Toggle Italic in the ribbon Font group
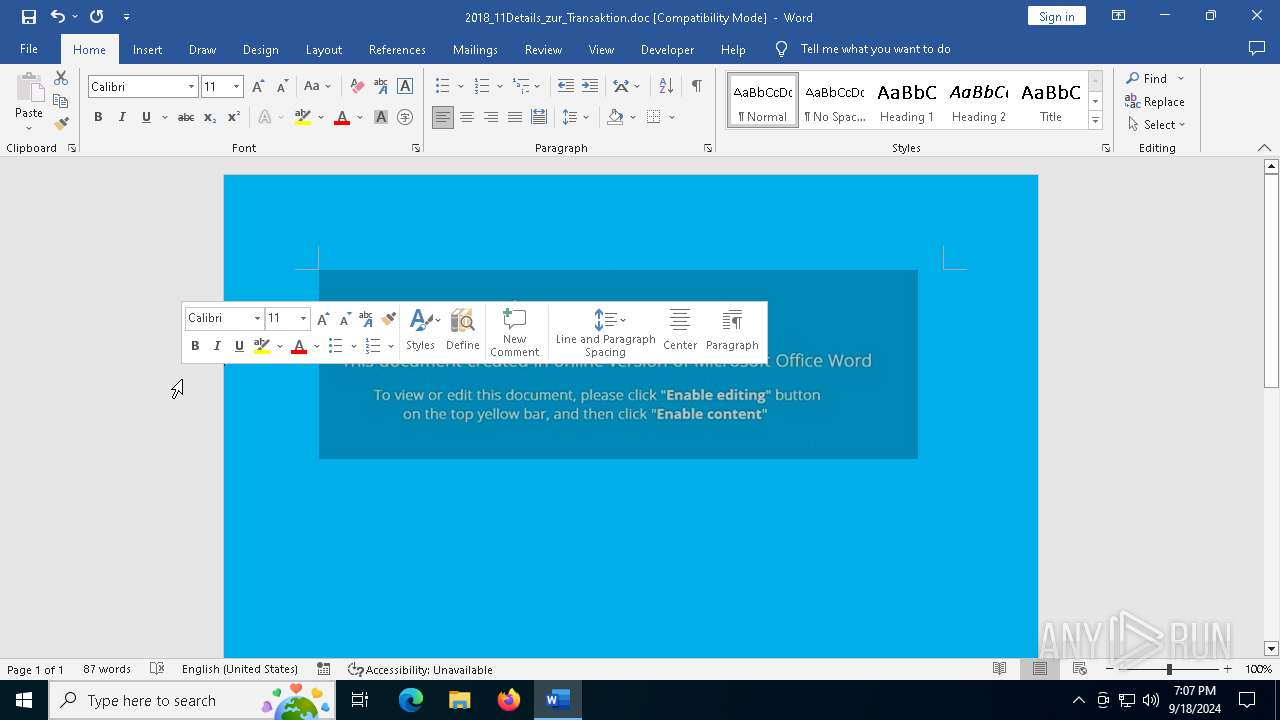Viewport: 1280px width, 720px height. pos(122,117)
